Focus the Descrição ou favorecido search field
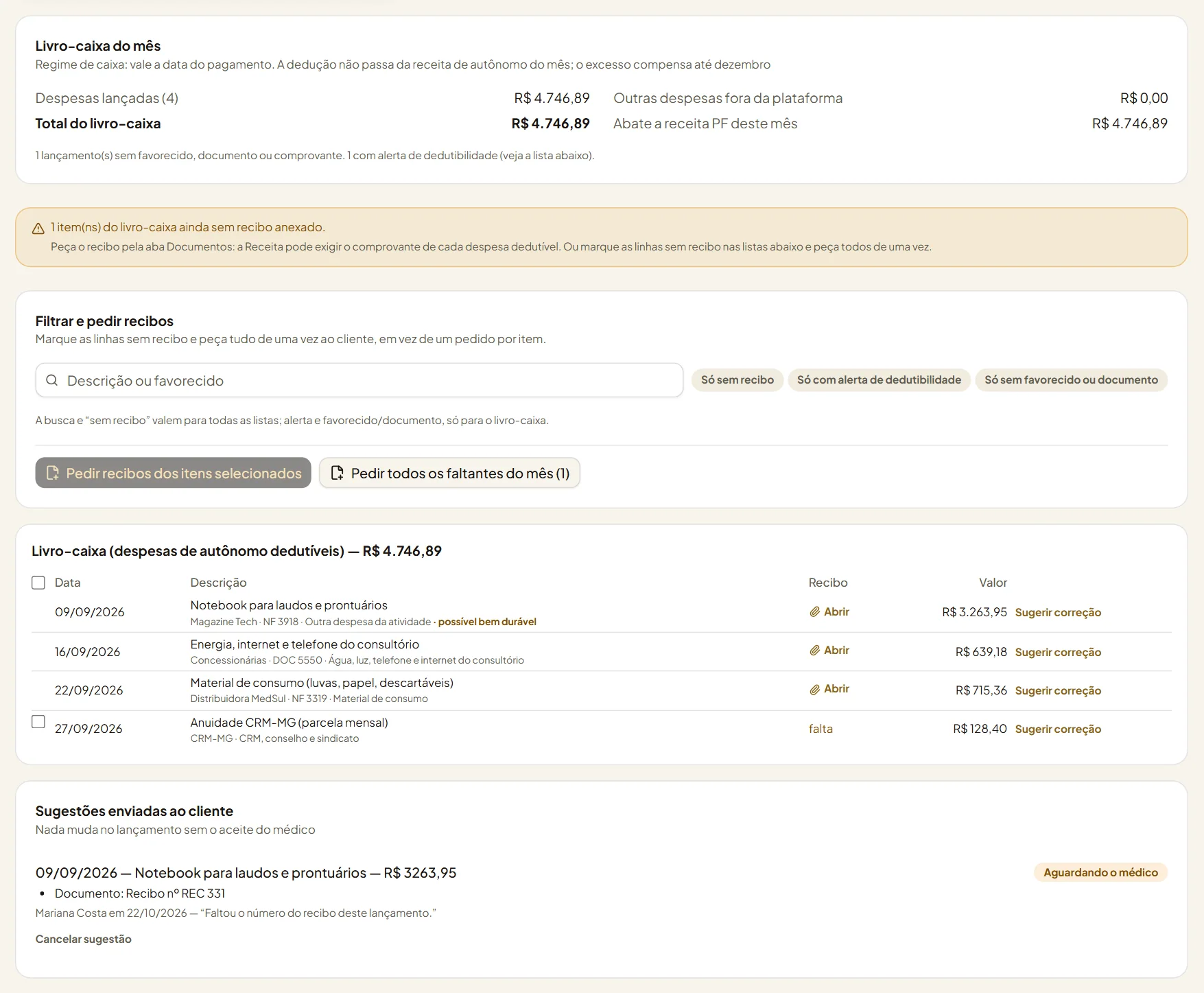Image resolution: width=1204 pixels, height=993 pixels. 359,380
